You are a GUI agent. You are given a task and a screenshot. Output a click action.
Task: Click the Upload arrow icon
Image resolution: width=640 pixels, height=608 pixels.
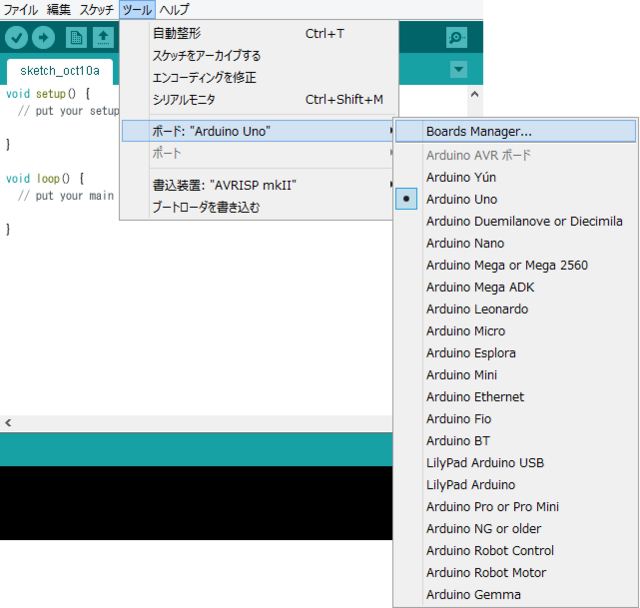pyautogui.click(x=44, y=38)
